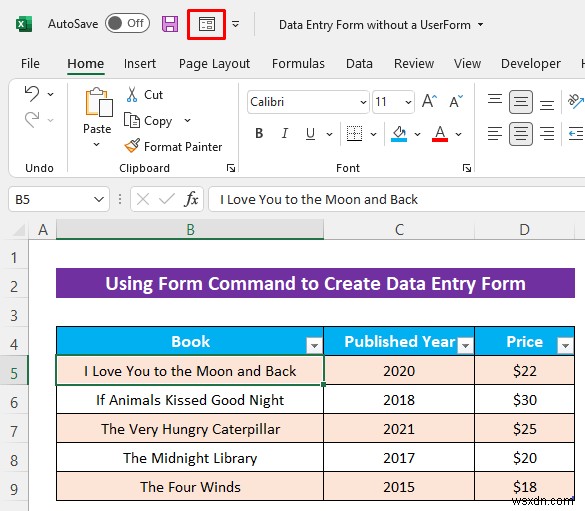Click the Name Box showing B5
Screen dimensions: 585x511
59,199
